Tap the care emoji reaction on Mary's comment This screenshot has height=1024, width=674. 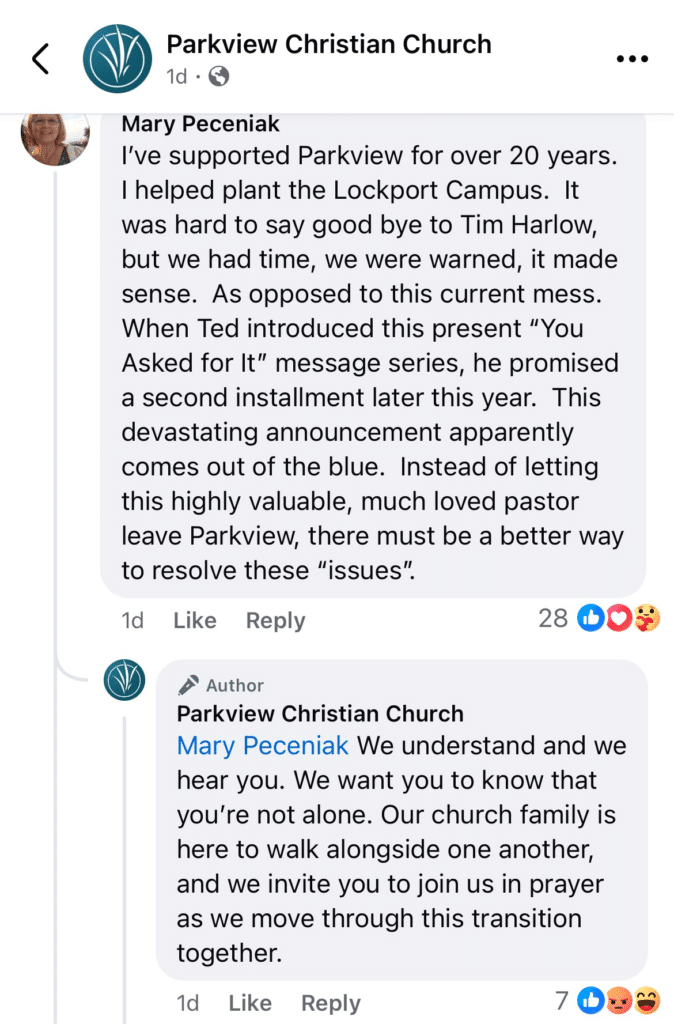click(x=646, y=619)
